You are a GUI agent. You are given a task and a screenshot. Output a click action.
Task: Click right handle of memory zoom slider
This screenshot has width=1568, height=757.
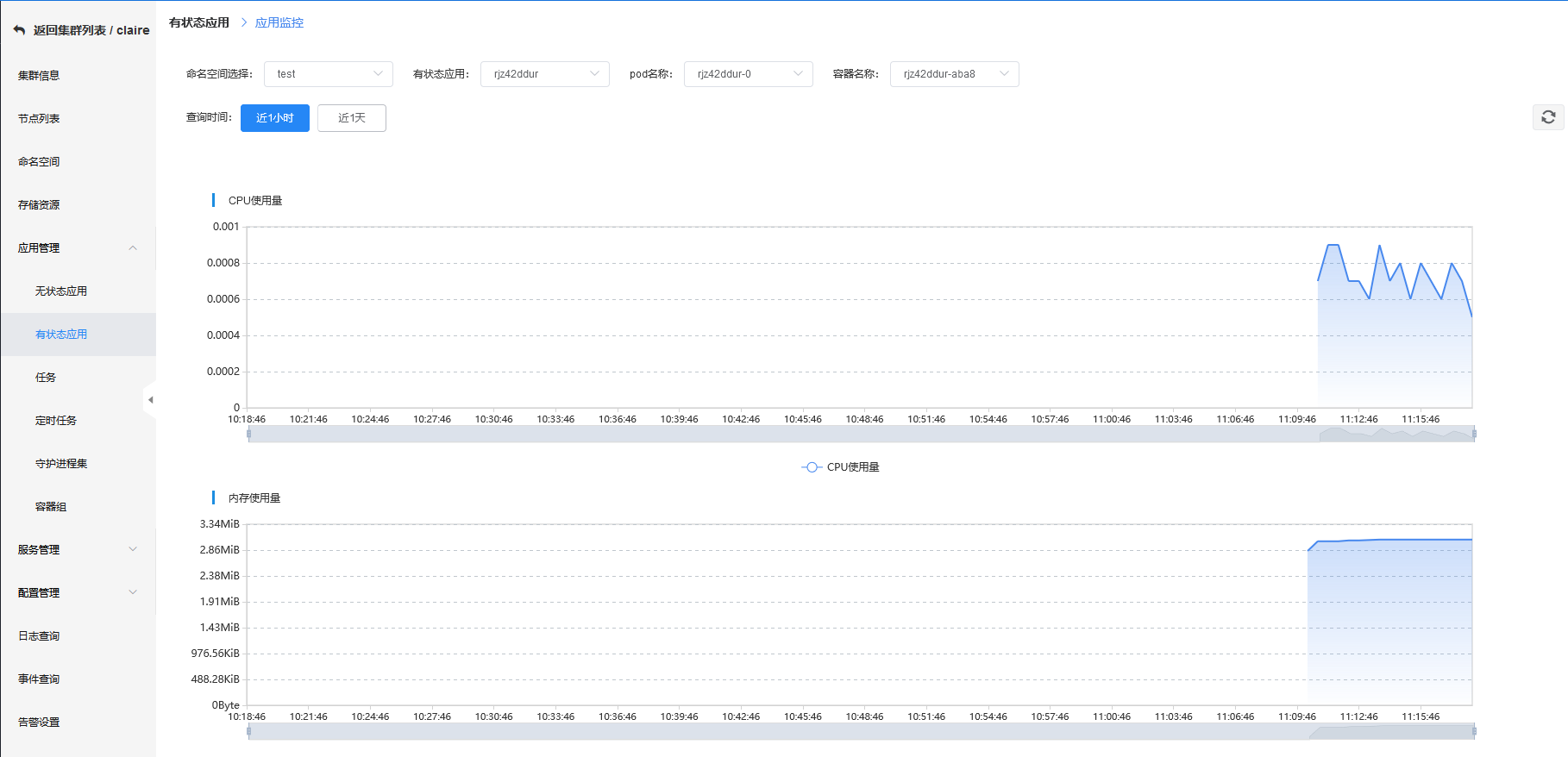1474,731
